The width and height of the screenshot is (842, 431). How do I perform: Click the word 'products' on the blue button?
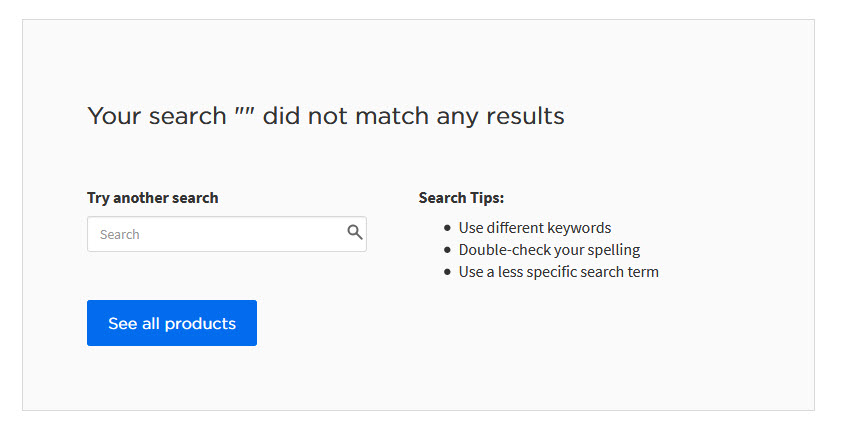pos(200,324)
